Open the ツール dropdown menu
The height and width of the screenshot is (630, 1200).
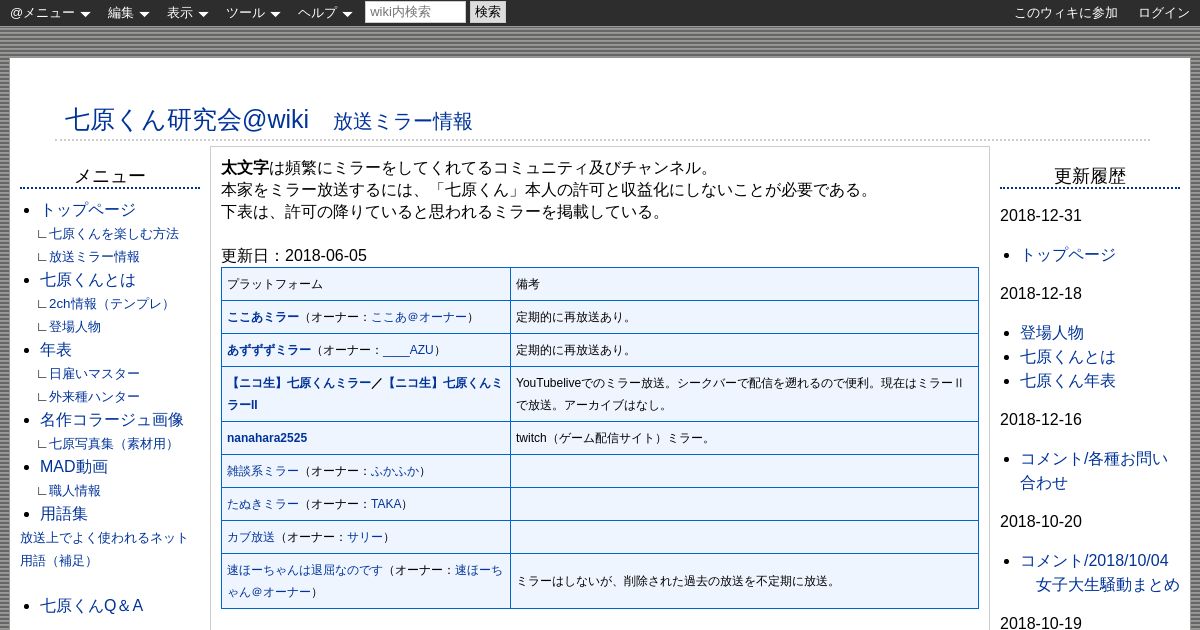pyautogui.click(x=253, y=13)
